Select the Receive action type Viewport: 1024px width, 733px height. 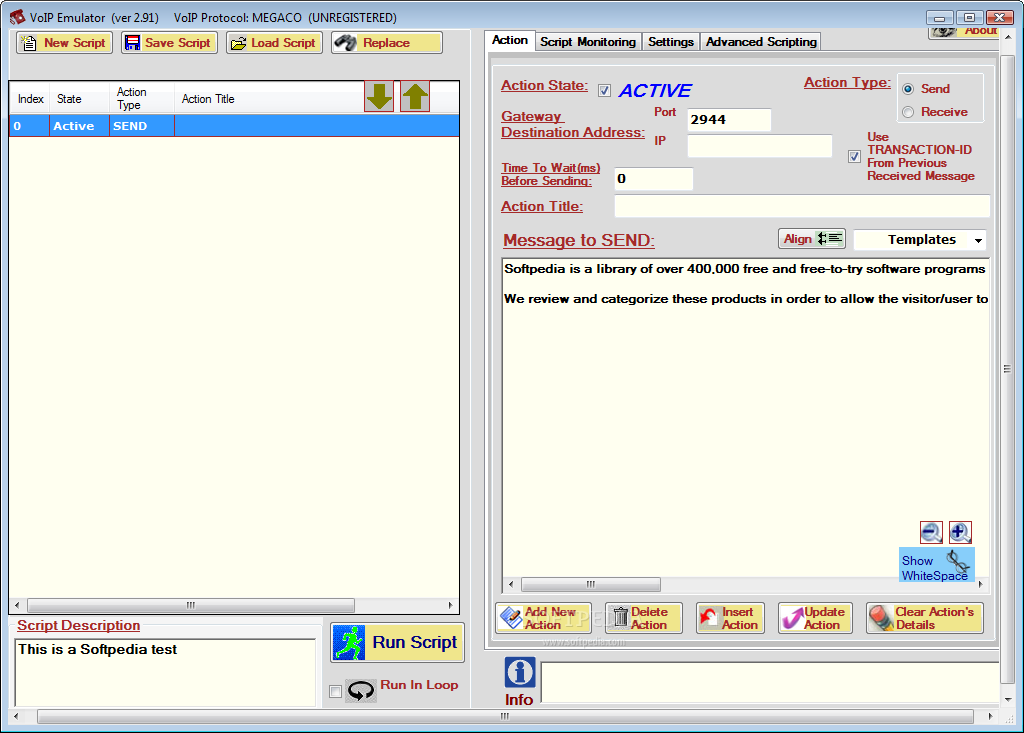(x=908, y=112)
